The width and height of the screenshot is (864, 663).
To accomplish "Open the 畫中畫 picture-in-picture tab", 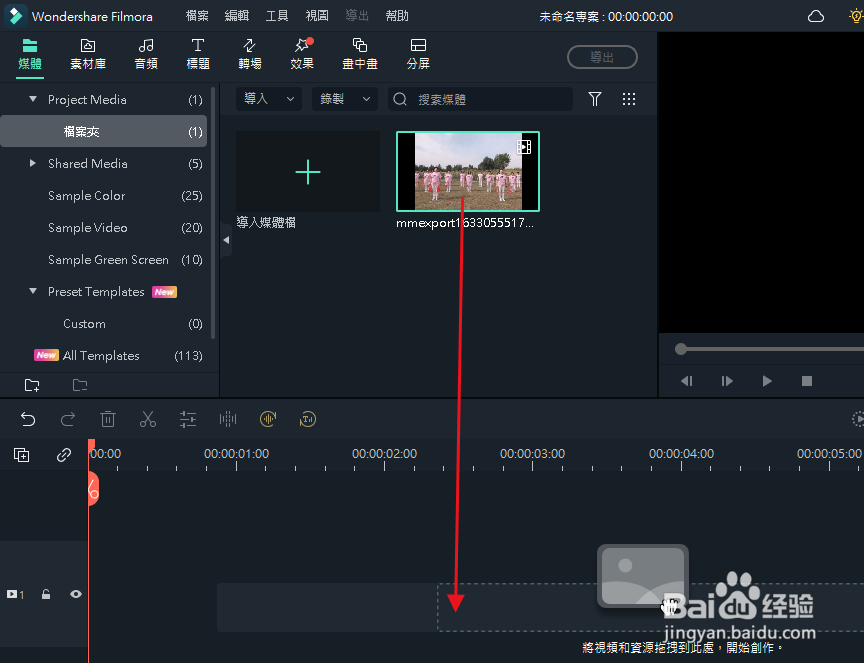I will tap(360, 54).
